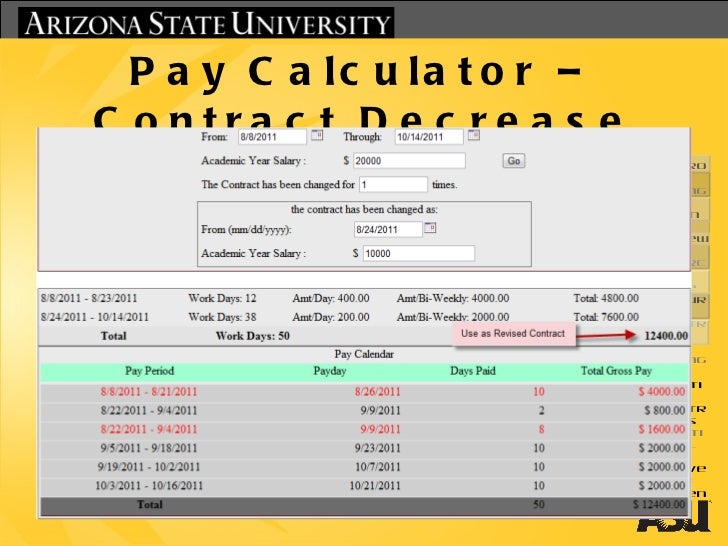Select the '9/19/2011 - 10/2/2011' pay period
The width and height of the screenshot is (728, 546).
tap(149, 467)
